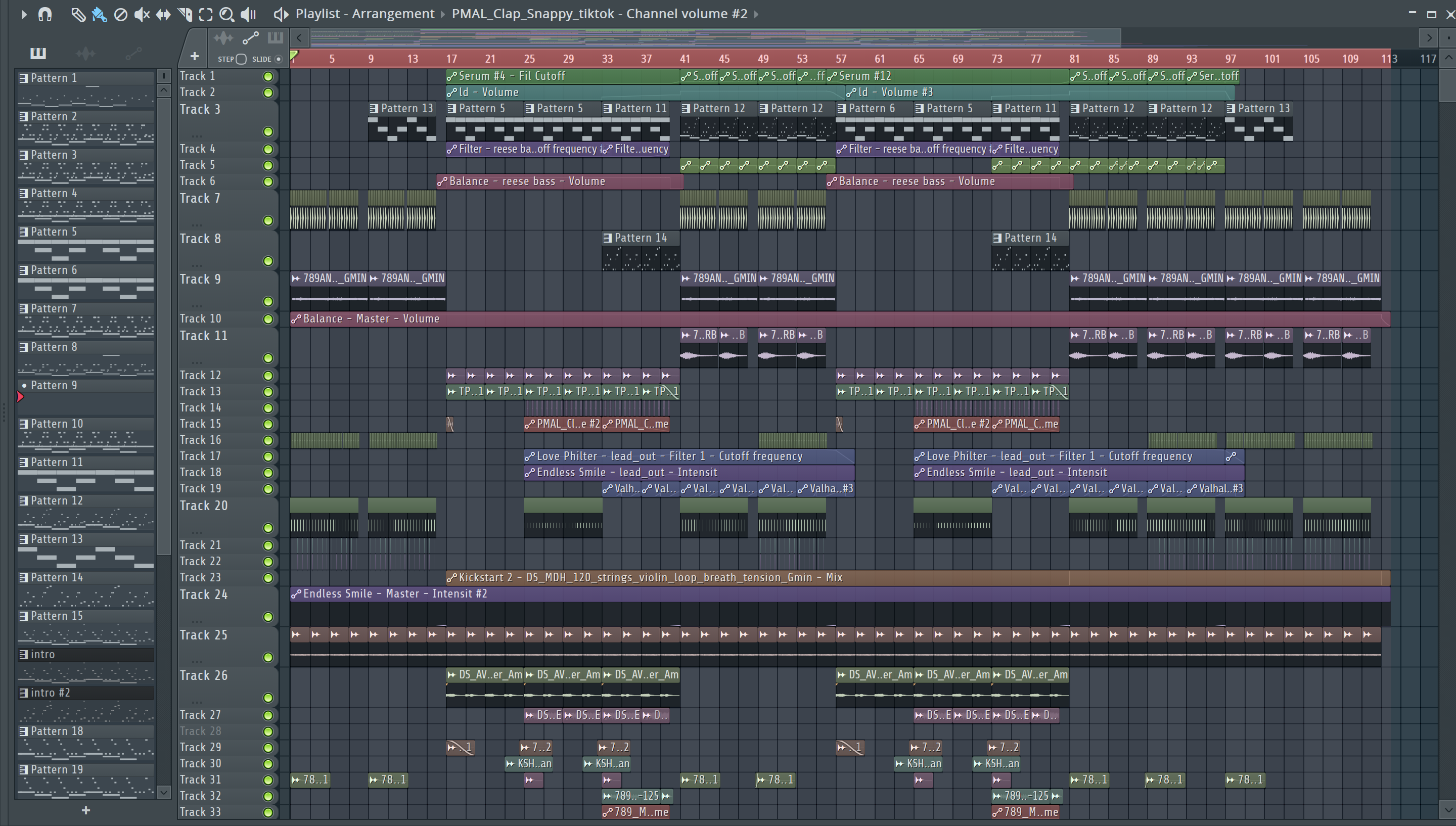The image size is (1456, 826).
Task: Add a new track with the plus button
Action: coord(194,56)
